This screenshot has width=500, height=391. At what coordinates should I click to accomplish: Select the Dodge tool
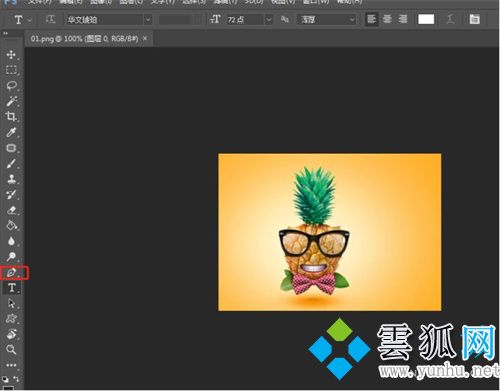click(x=11, y=257)
